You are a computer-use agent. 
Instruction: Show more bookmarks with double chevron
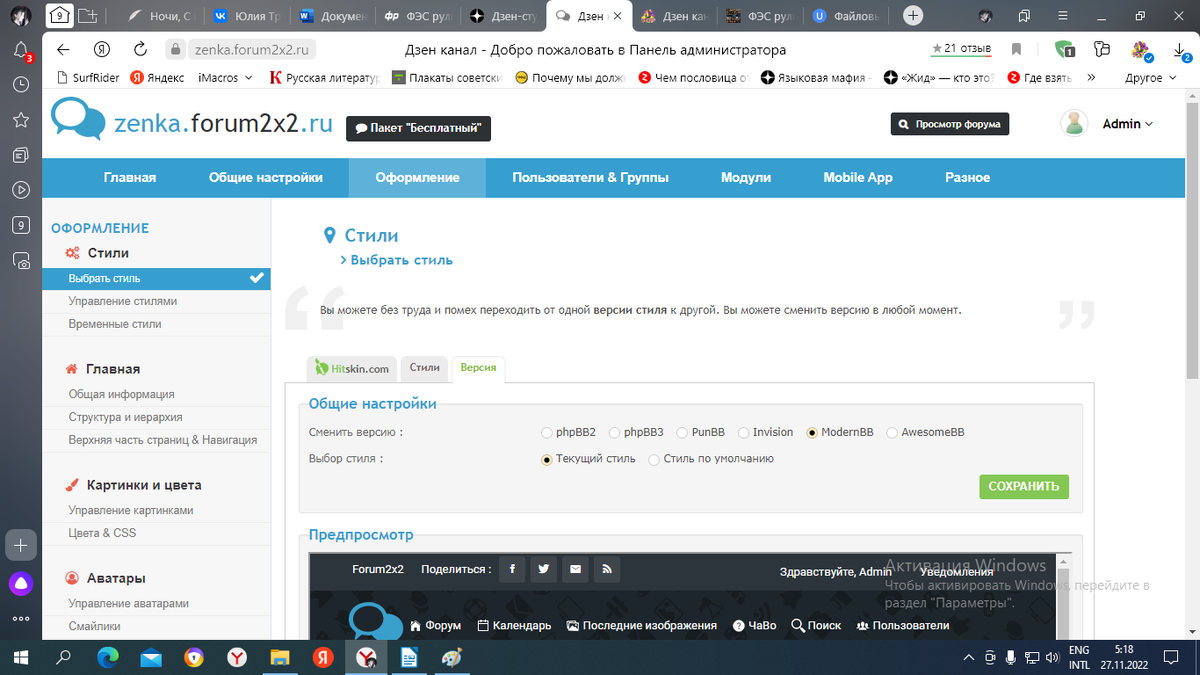(x=1090, y=78)
